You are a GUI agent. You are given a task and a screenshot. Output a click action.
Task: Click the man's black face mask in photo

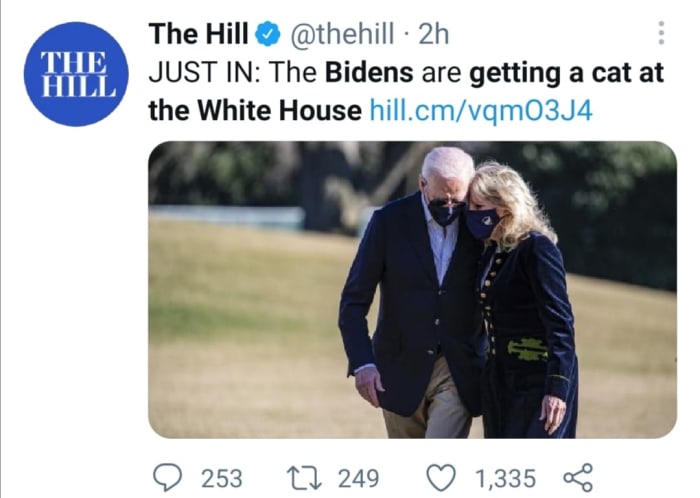pyautogui.click(x=443, y=212)
